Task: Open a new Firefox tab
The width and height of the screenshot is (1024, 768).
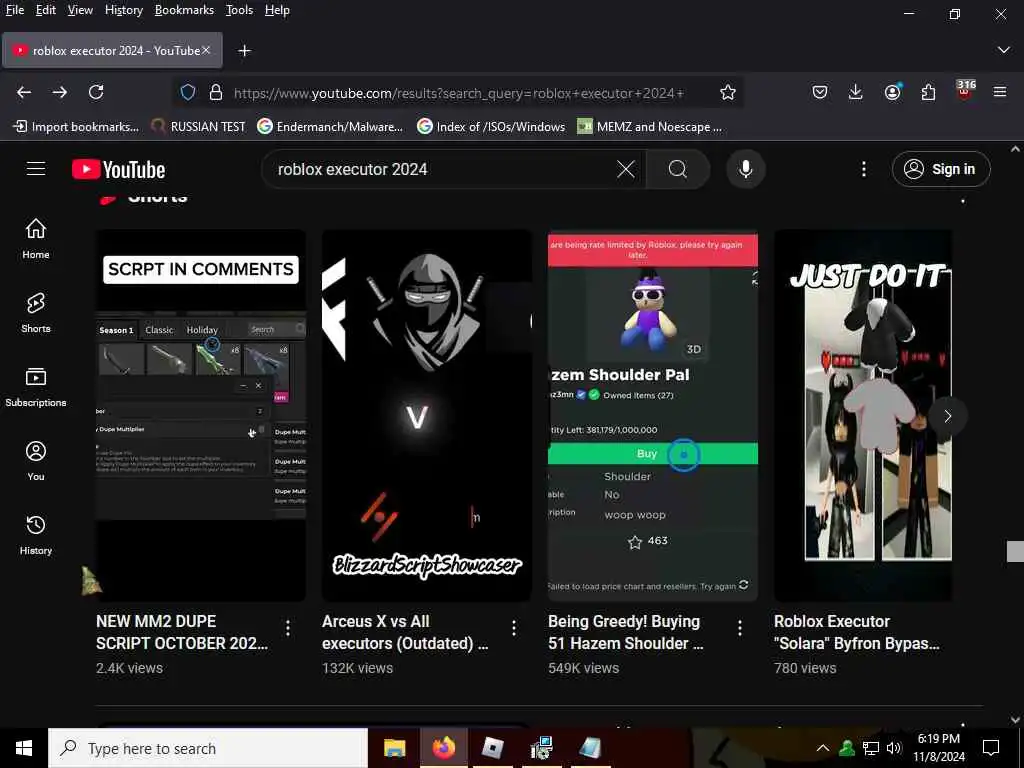Action: 244,50
